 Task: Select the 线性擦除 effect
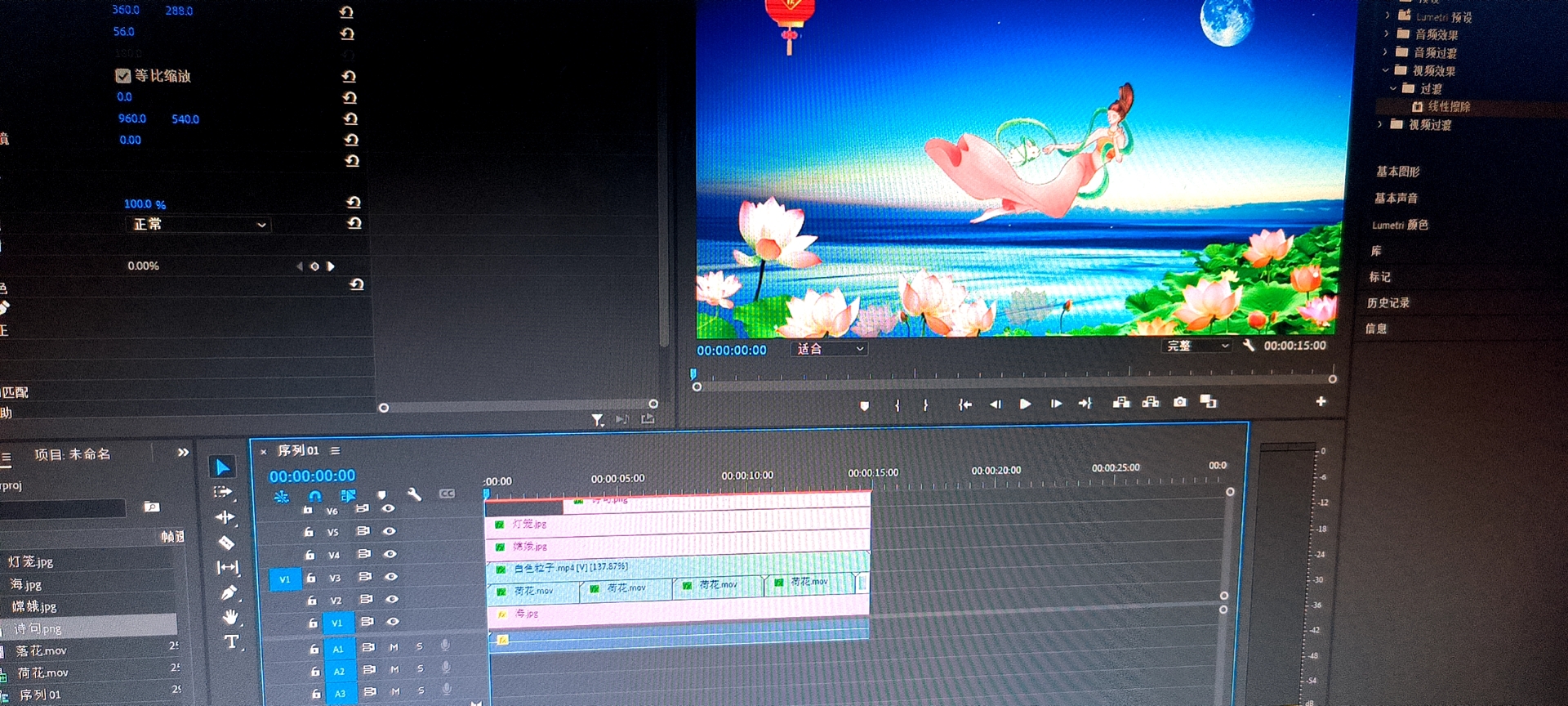coord(1449,106)
